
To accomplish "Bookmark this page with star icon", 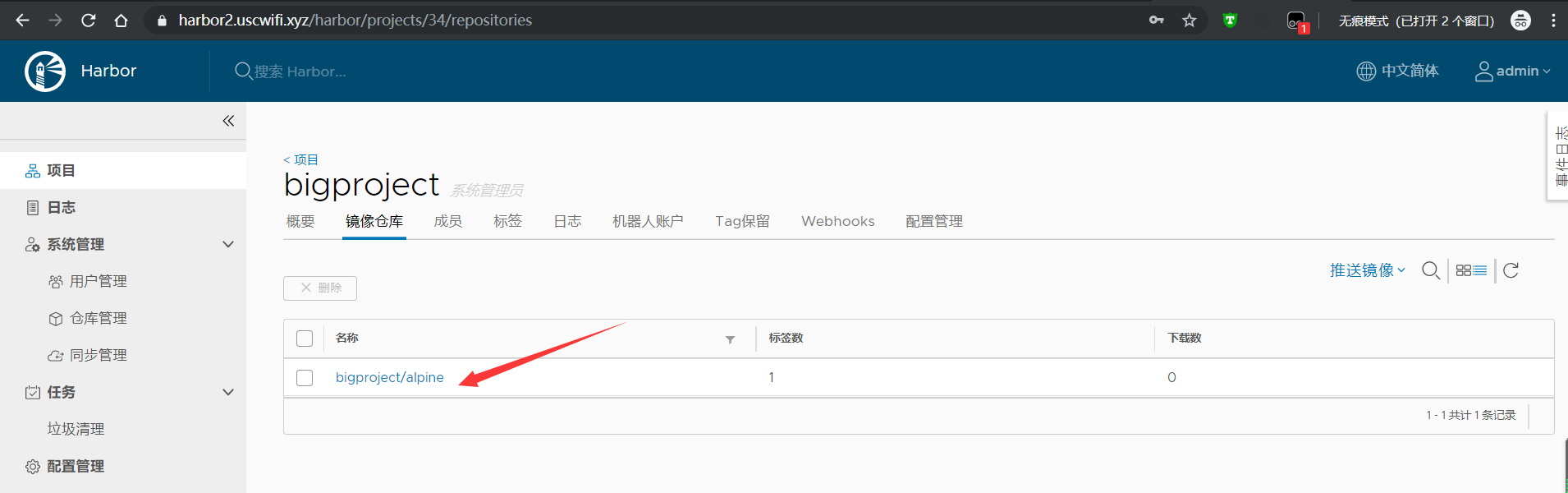I will [1189, 20].
